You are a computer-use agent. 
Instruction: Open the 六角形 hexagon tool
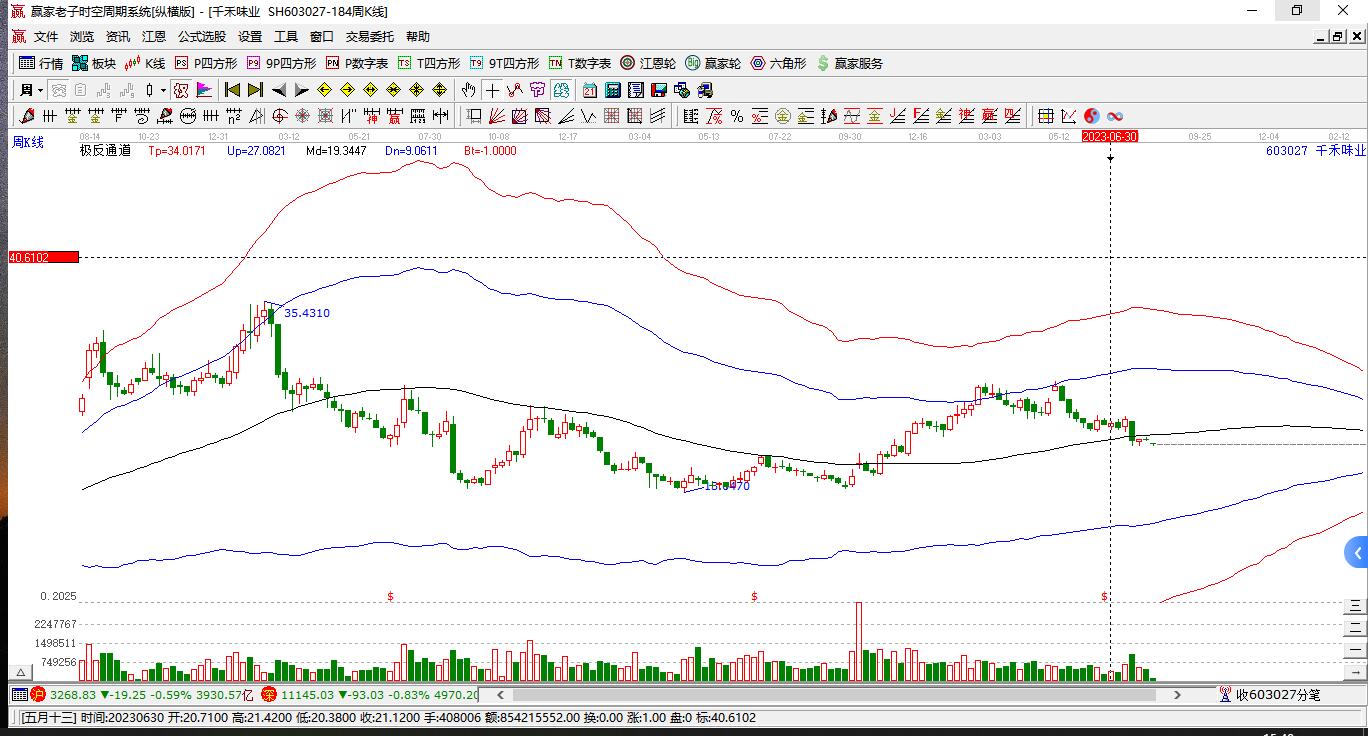(x=778, y=63)
